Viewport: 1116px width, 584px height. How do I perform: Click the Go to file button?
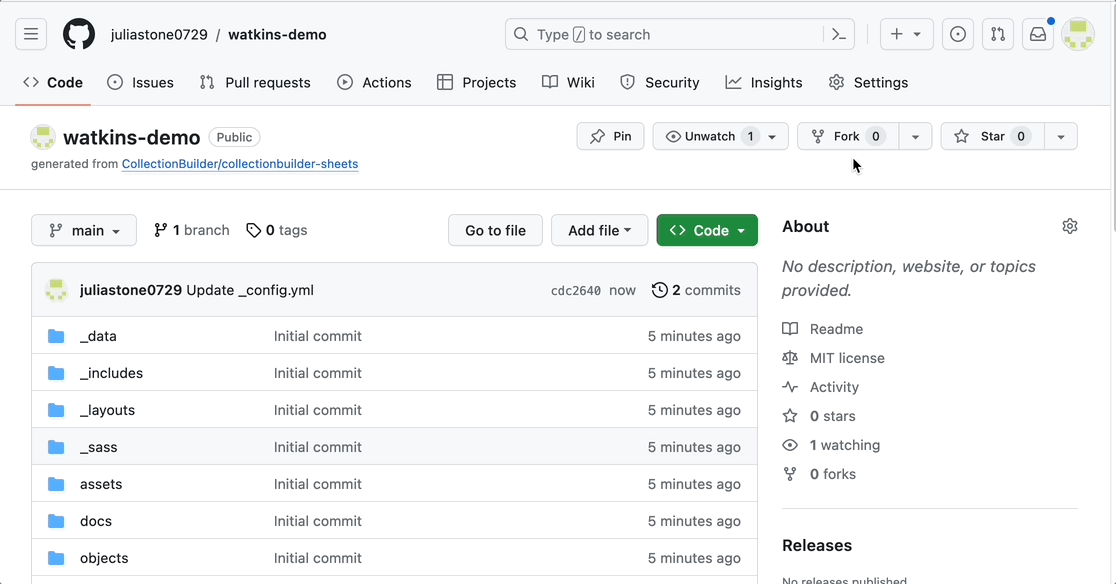495,230
